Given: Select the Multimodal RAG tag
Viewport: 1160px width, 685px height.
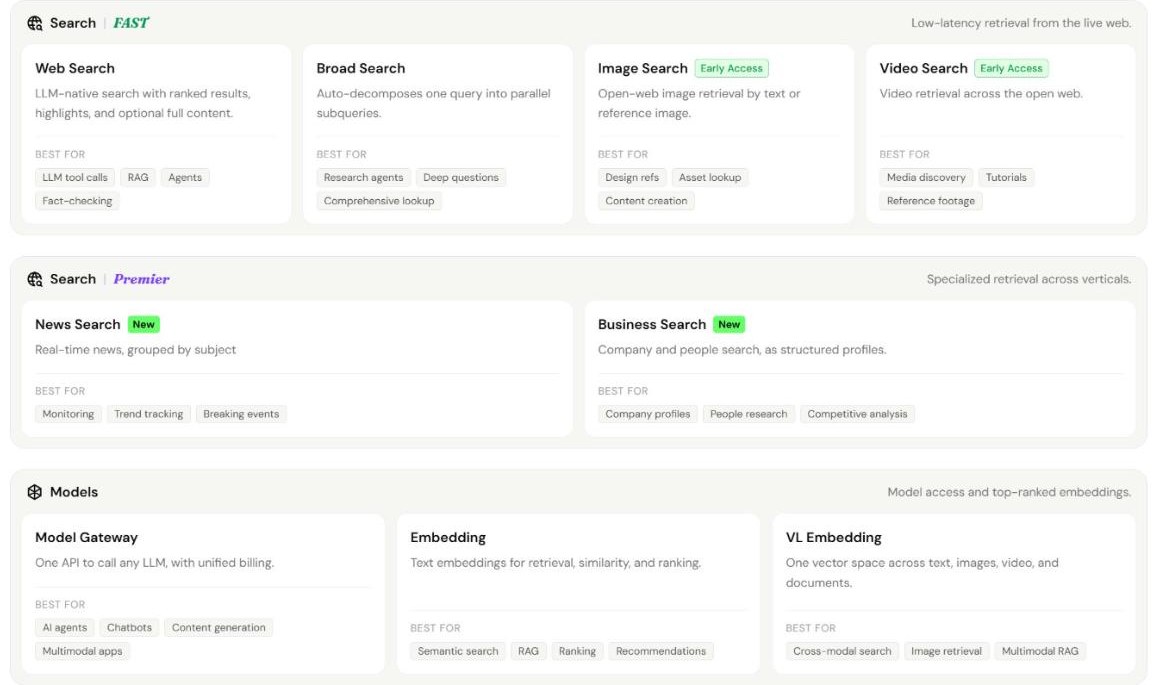Looking at the screenshot, I should 1040,651.
